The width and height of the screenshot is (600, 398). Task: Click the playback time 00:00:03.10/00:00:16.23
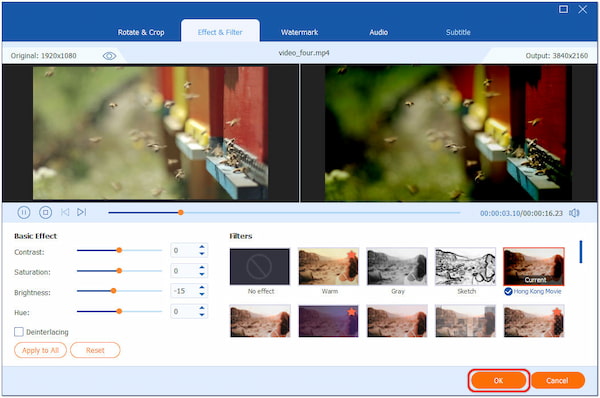[521, 213]
